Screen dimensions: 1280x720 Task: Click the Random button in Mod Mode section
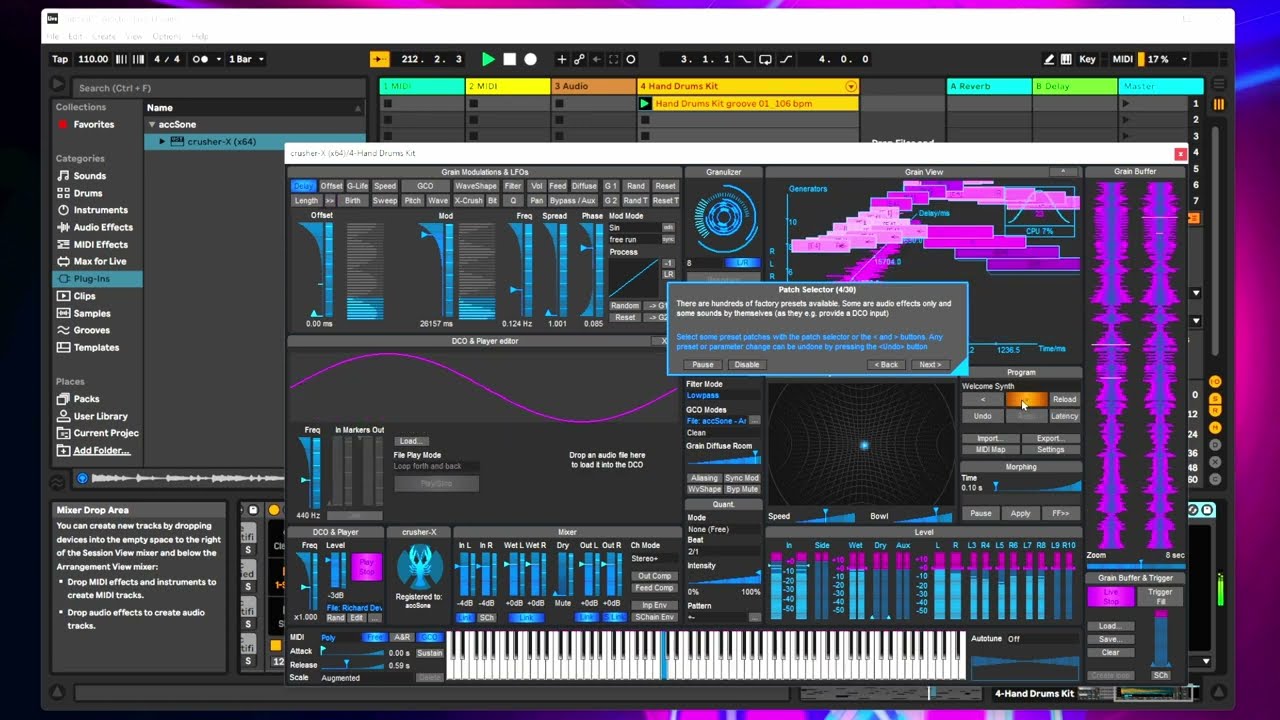[x=624, y=306]
